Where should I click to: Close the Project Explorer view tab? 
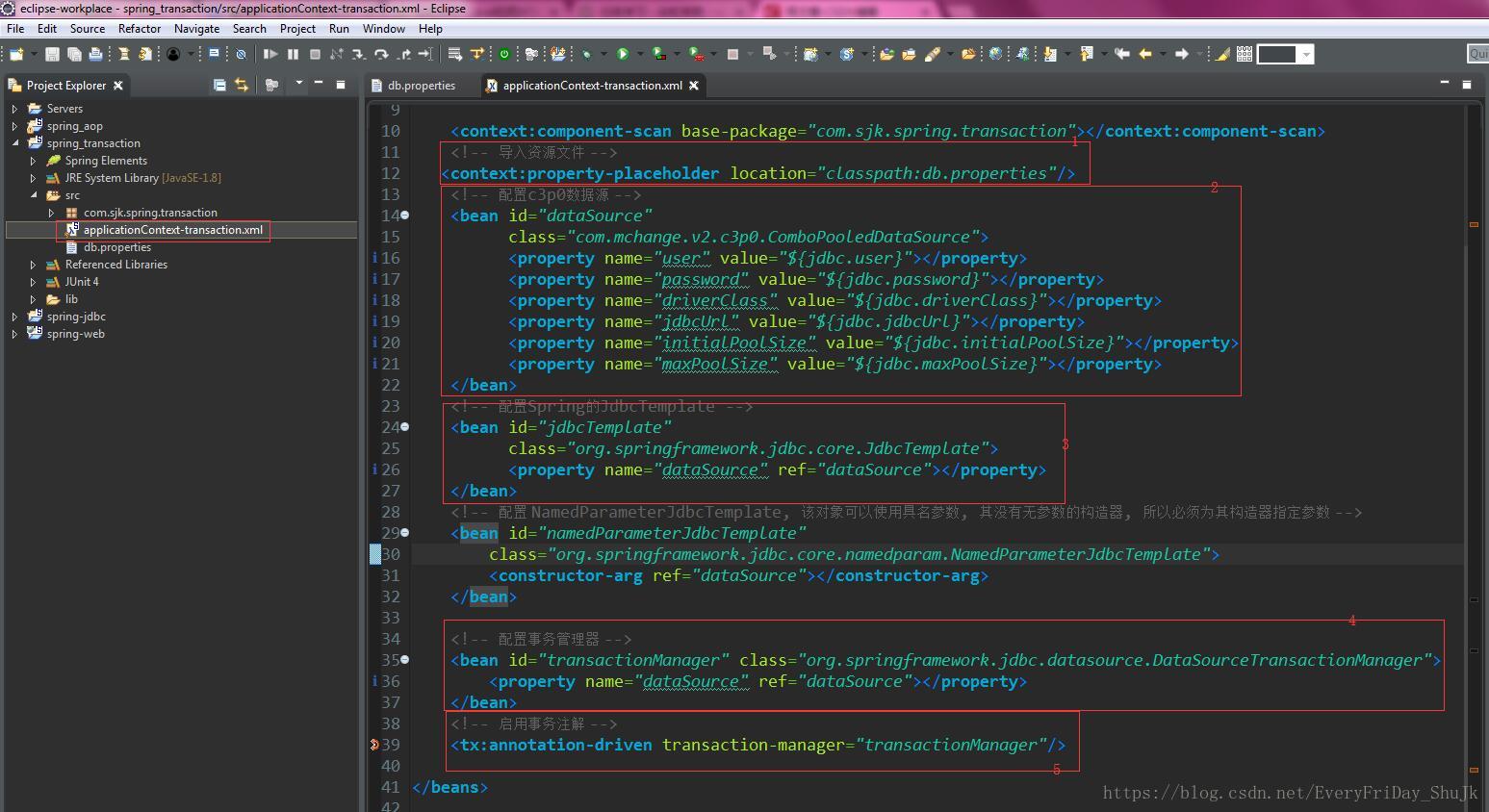(x=118, y=86)
